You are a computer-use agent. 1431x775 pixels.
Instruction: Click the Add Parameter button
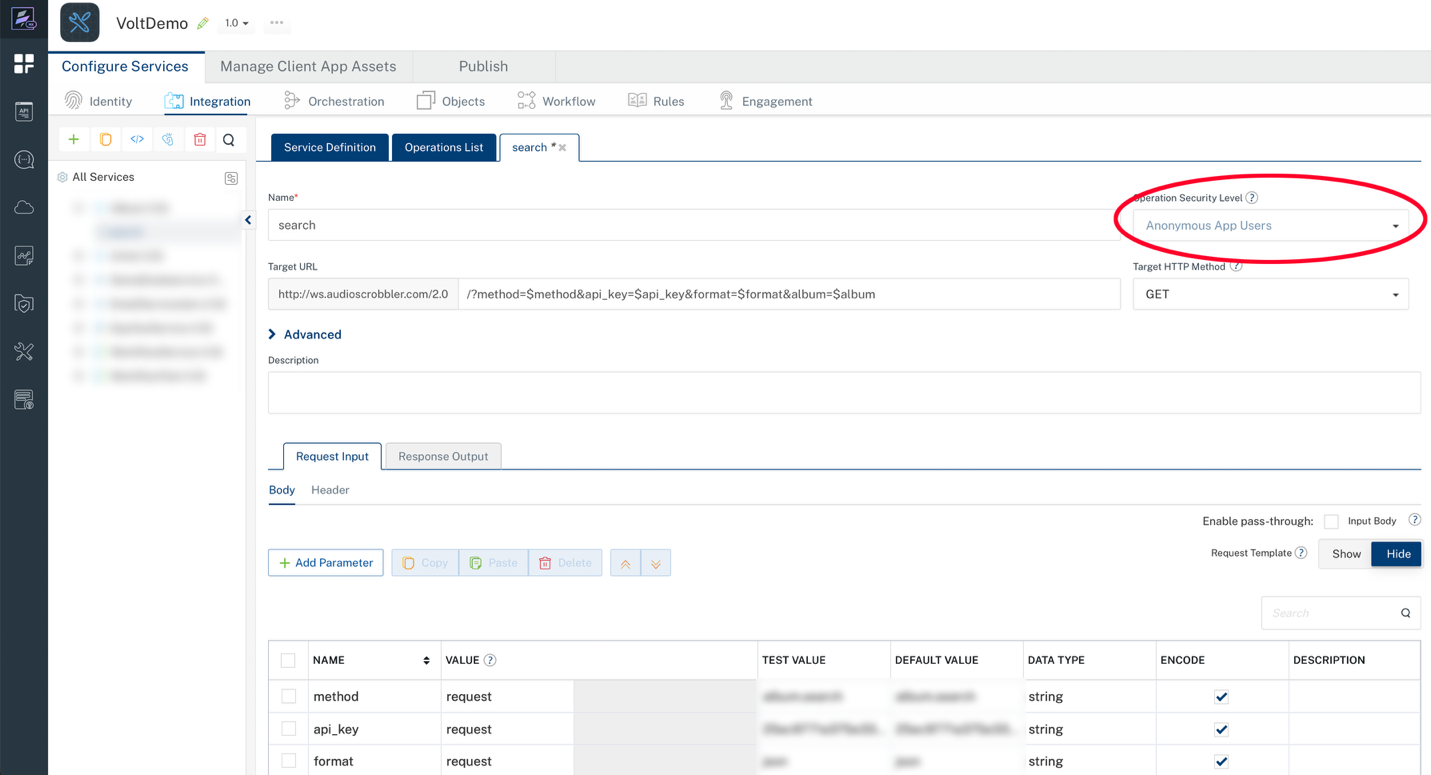326,563
